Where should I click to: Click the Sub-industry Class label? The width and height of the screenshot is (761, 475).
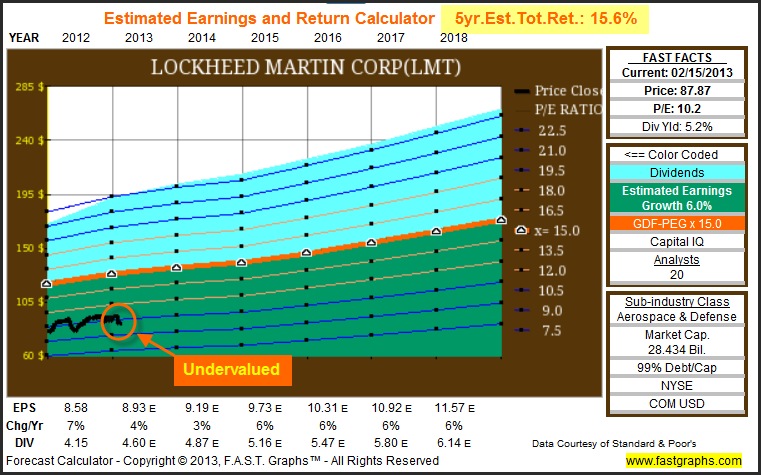click(x=677, y=302)
